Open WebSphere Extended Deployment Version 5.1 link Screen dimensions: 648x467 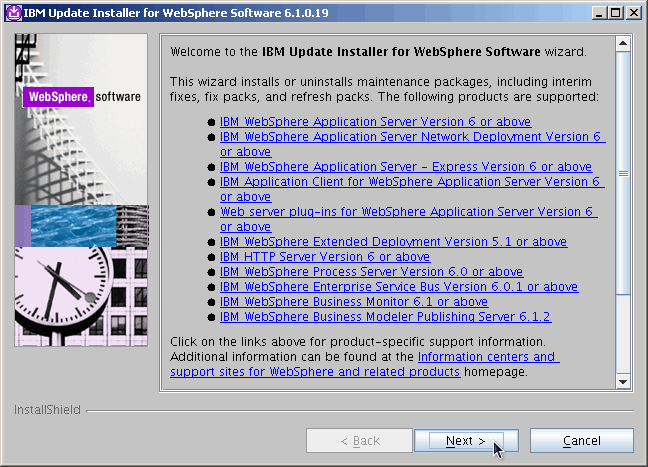pos(393,242)
